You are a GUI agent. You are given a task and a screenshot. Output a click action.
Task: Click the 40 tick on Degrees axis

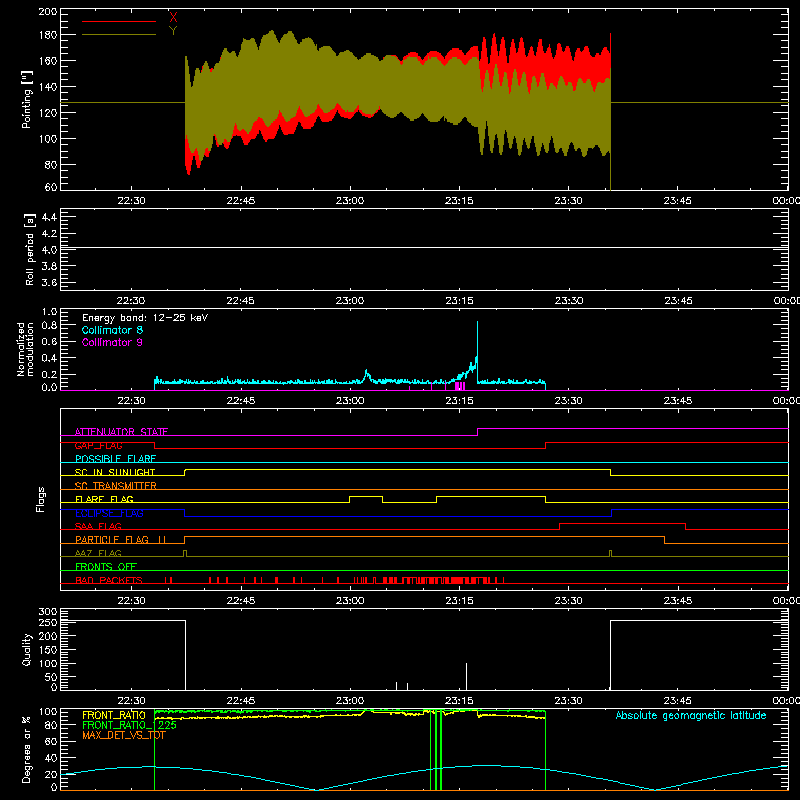51,758
